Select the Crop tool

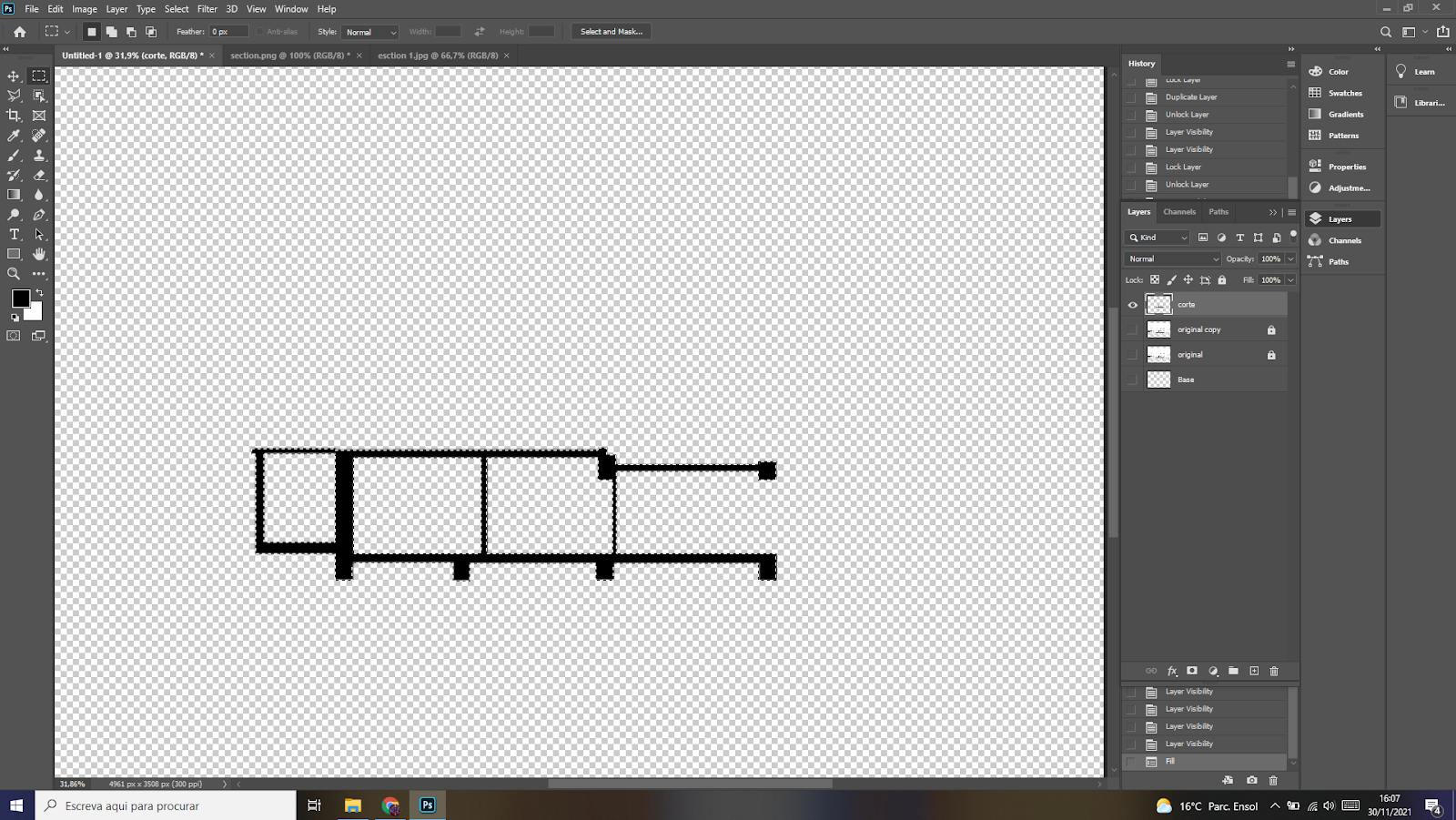click(14, 116)
